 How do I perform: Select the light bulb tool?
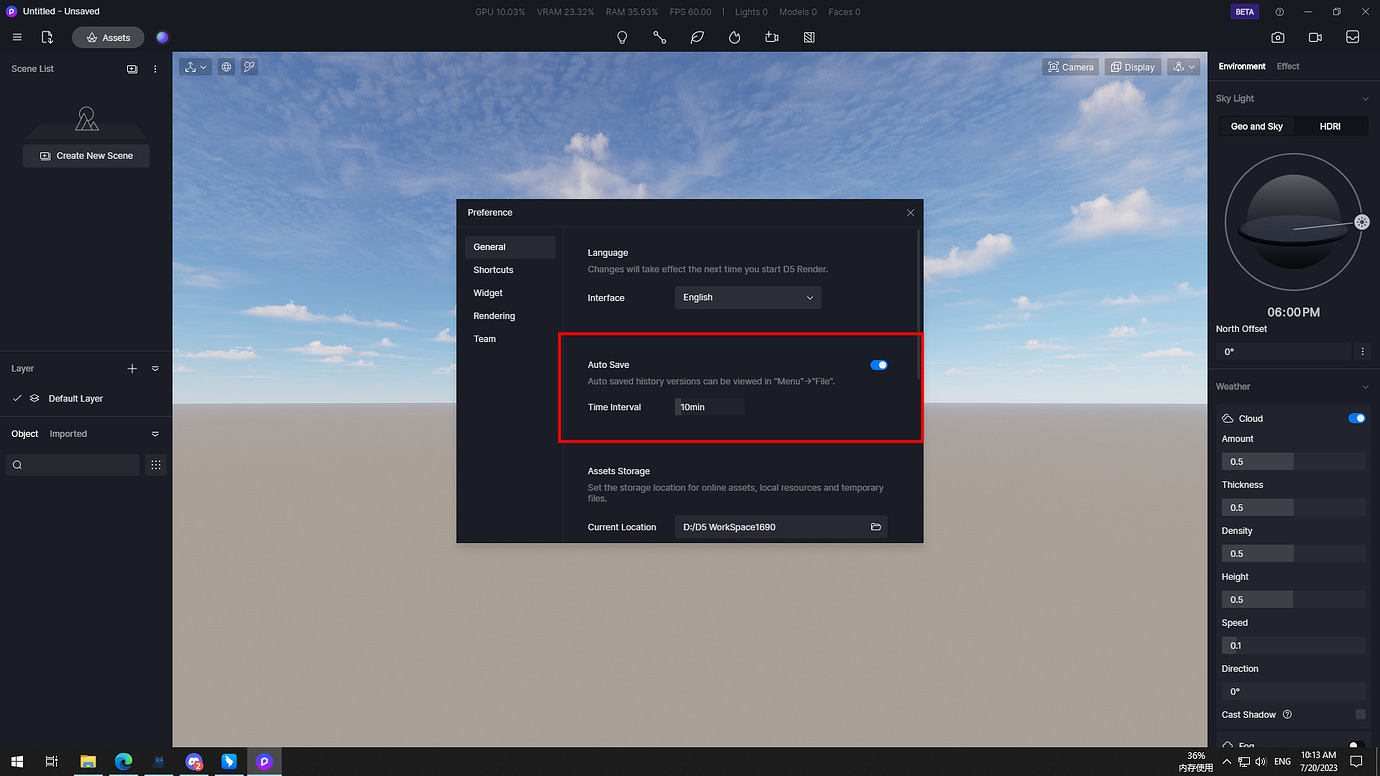pyautogui.click(x=622, y=37)
